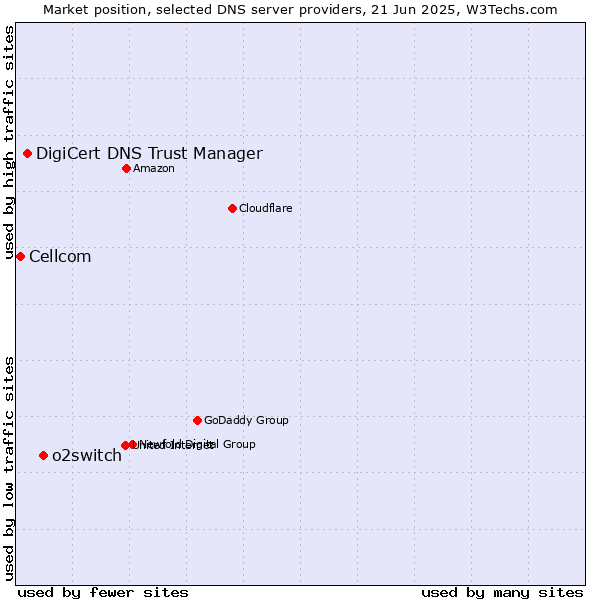
Task: Select the 'Cellcom' label text
Action: [60, 256]
